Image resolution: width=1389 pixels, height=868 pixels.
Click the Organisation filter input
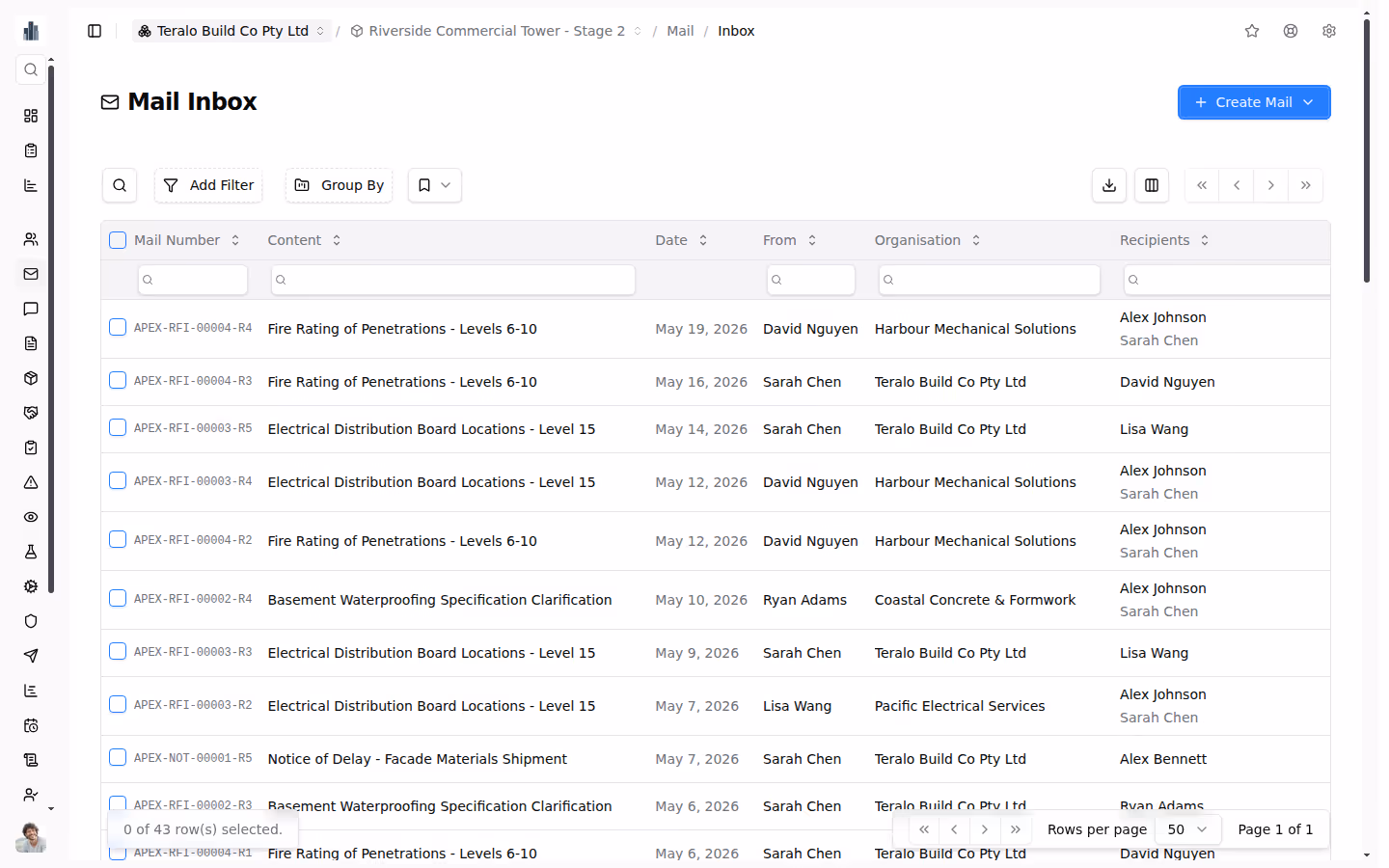pyautogui.click(x=990, y=280)
